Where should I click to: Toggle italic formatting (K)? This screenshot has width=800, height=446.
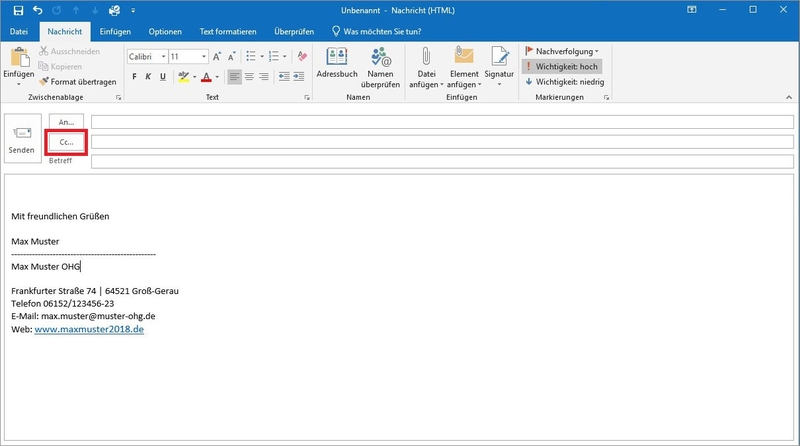click(148, 77)
